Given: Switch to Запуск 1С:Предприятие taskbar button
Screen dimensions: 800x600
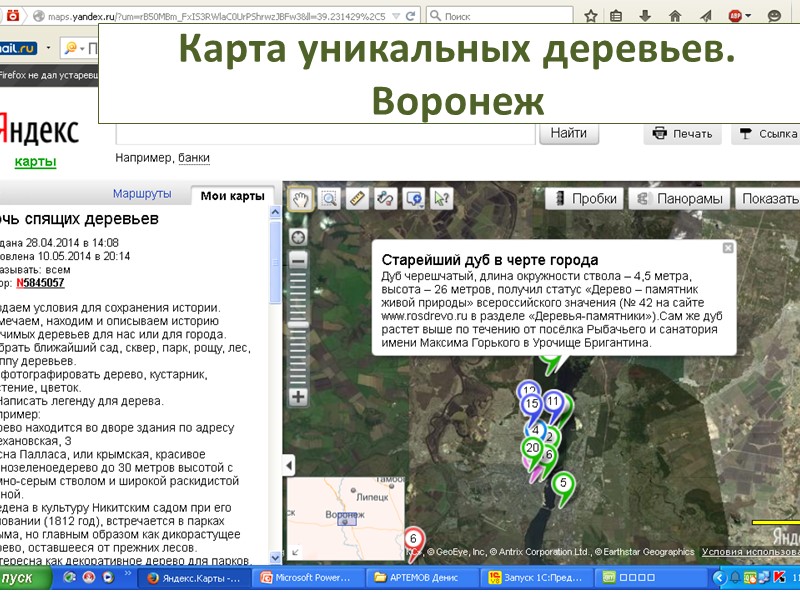Looking at the screenshot, I should [538, 578].
